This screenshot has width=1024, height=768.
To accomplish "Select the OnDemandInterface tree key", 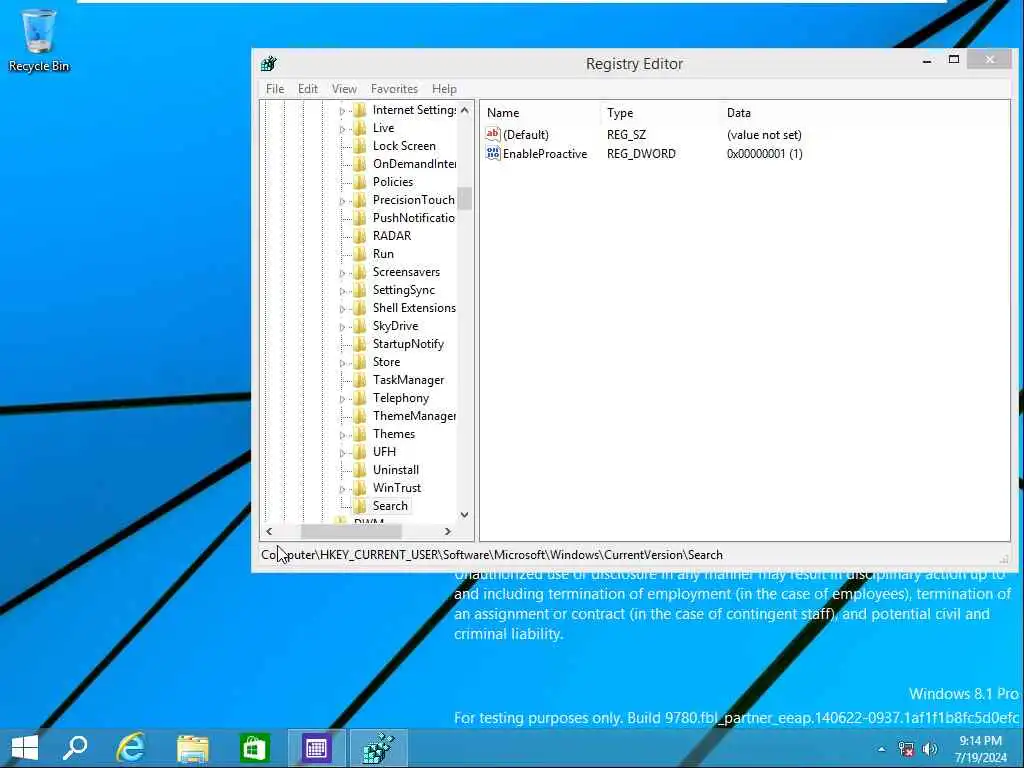I will click(414, 164).
